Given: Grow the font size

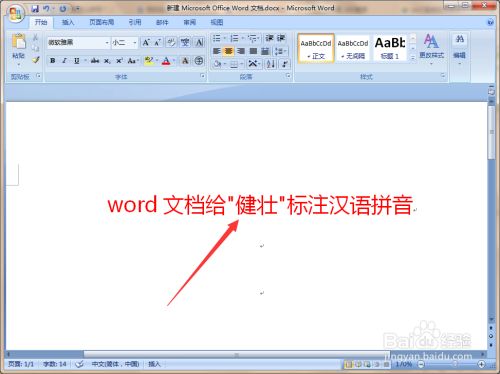Looking at the screenshot, I should coord(146,42).
